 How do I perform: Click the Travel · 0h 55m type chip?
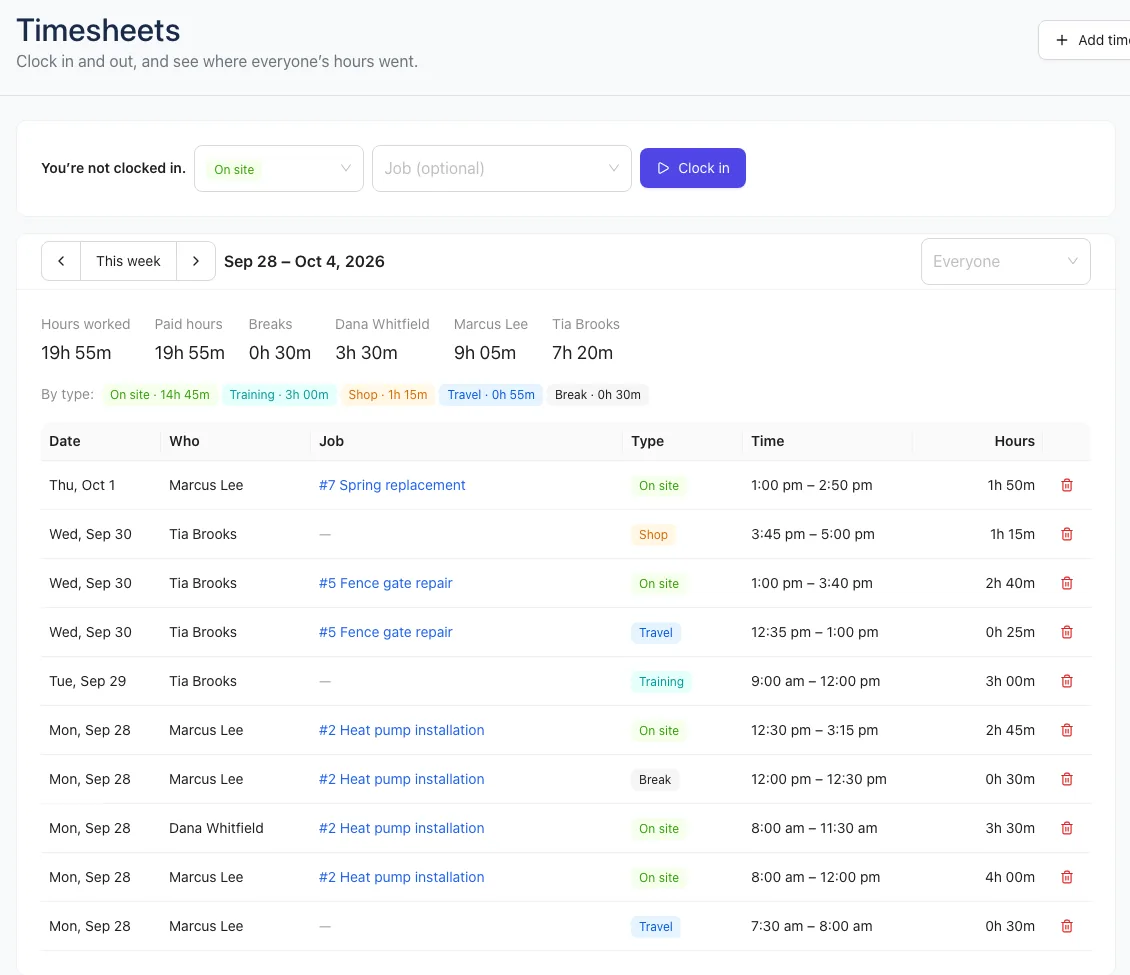(491, 395)
